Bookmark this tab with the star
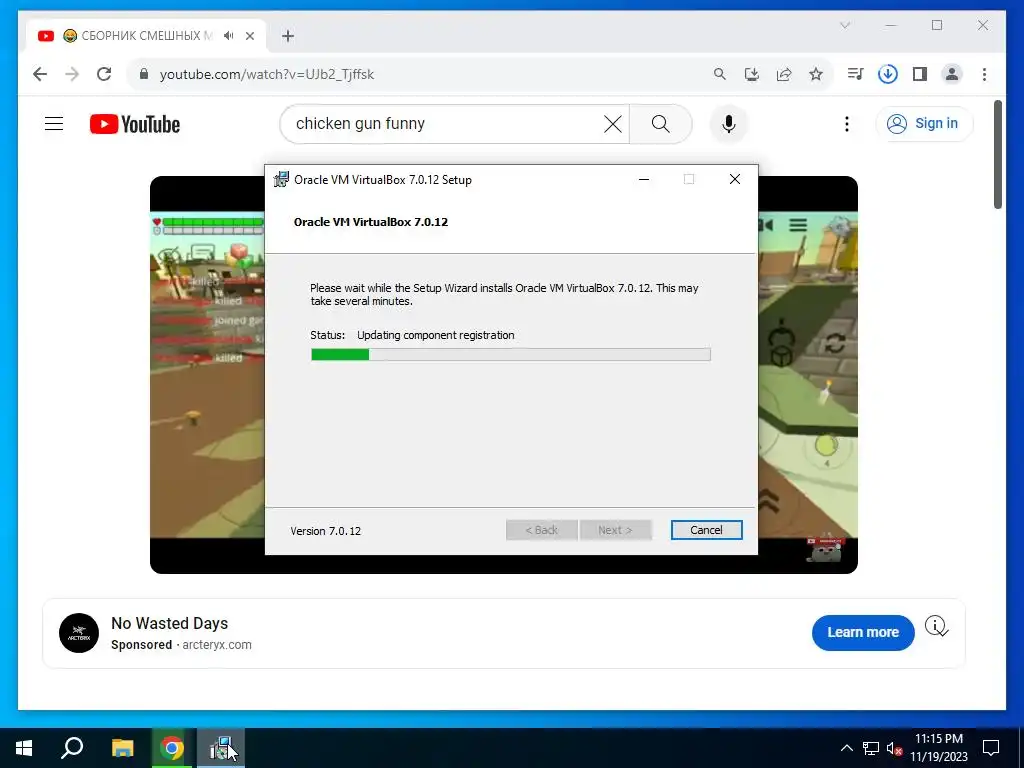 [816, 74]
